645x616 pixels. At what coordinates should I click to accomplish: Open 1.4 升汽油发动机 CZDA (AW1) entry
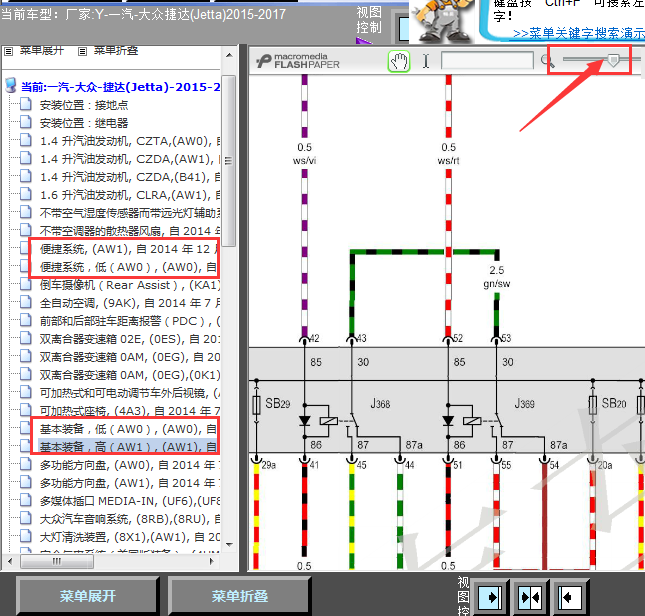[130, 159]
